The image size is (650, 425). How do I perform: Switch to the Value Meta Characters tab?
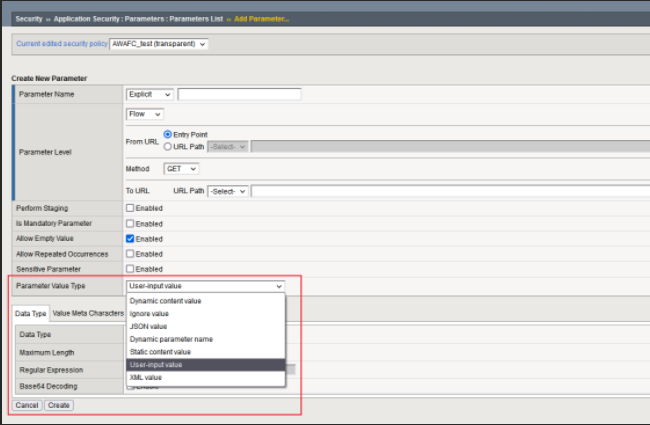[88, 313]
